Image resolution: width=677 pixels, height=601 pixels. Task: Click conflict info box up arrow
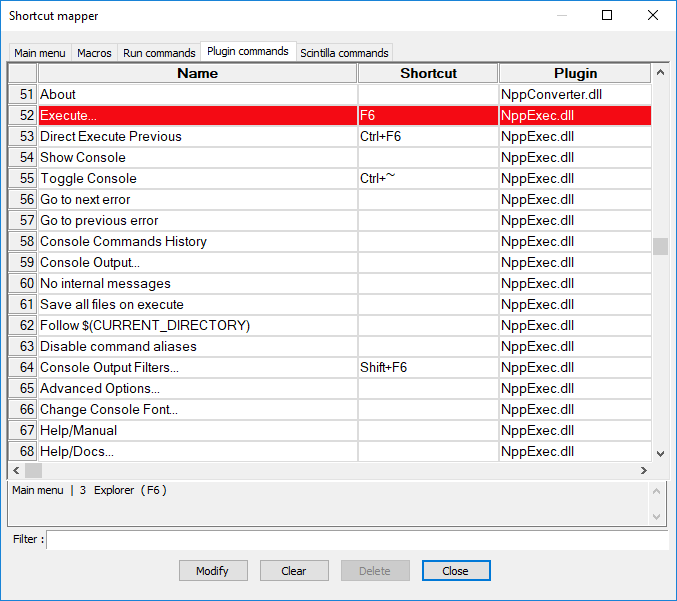click(656, 491)
